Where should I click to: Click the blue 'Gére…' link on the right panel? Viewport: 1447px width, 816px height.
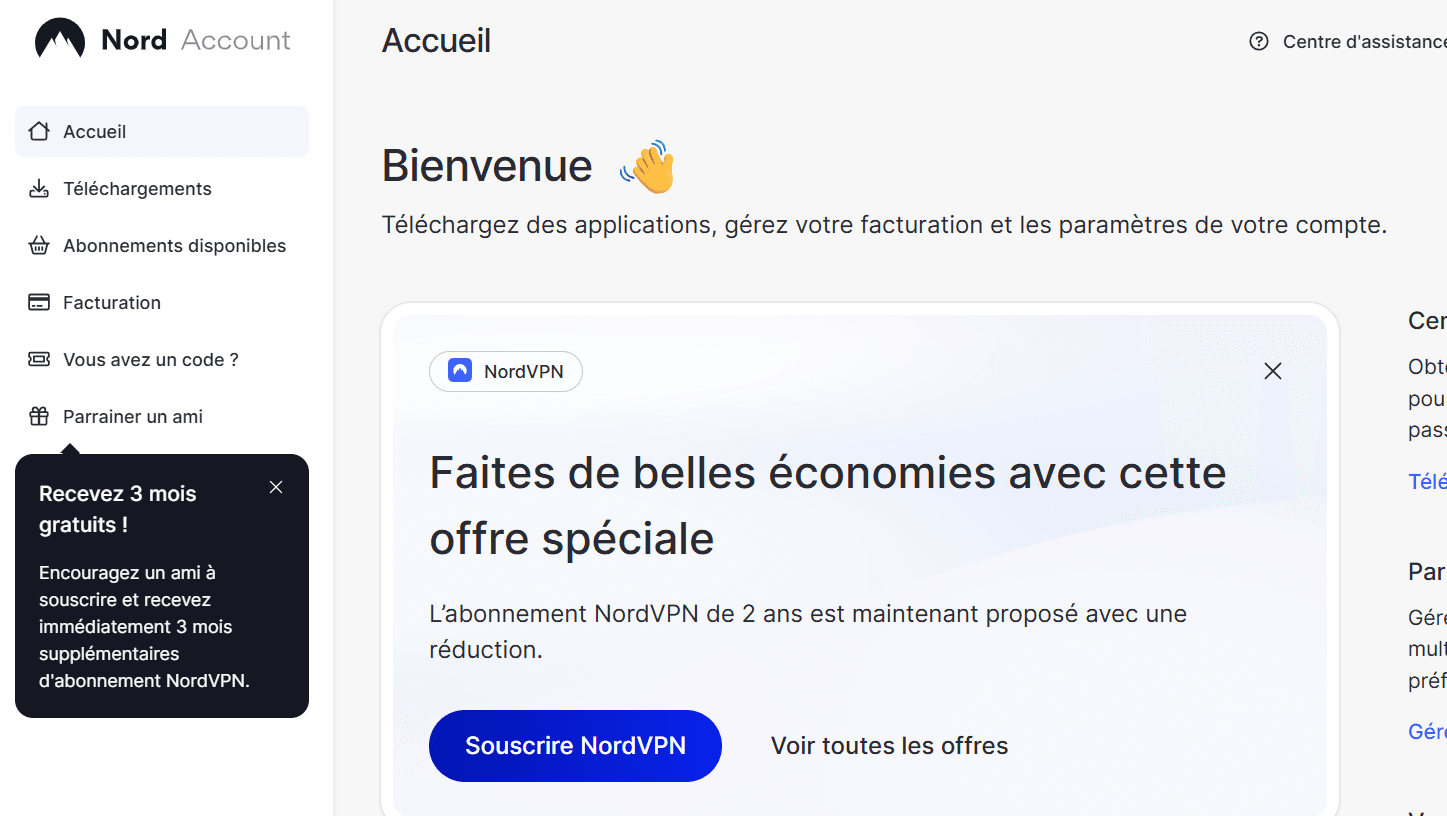click(x=1426, y=731)
